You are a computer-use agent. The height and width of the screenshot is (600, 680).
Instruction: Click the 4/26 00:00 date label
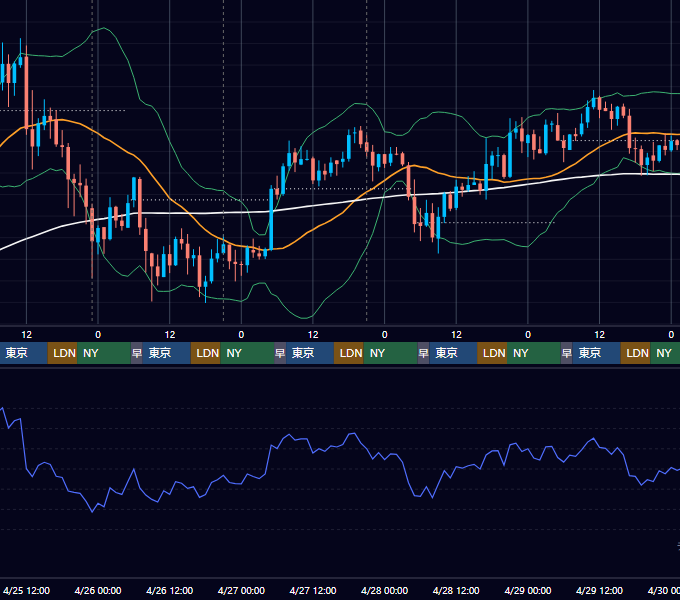[98, 590]
